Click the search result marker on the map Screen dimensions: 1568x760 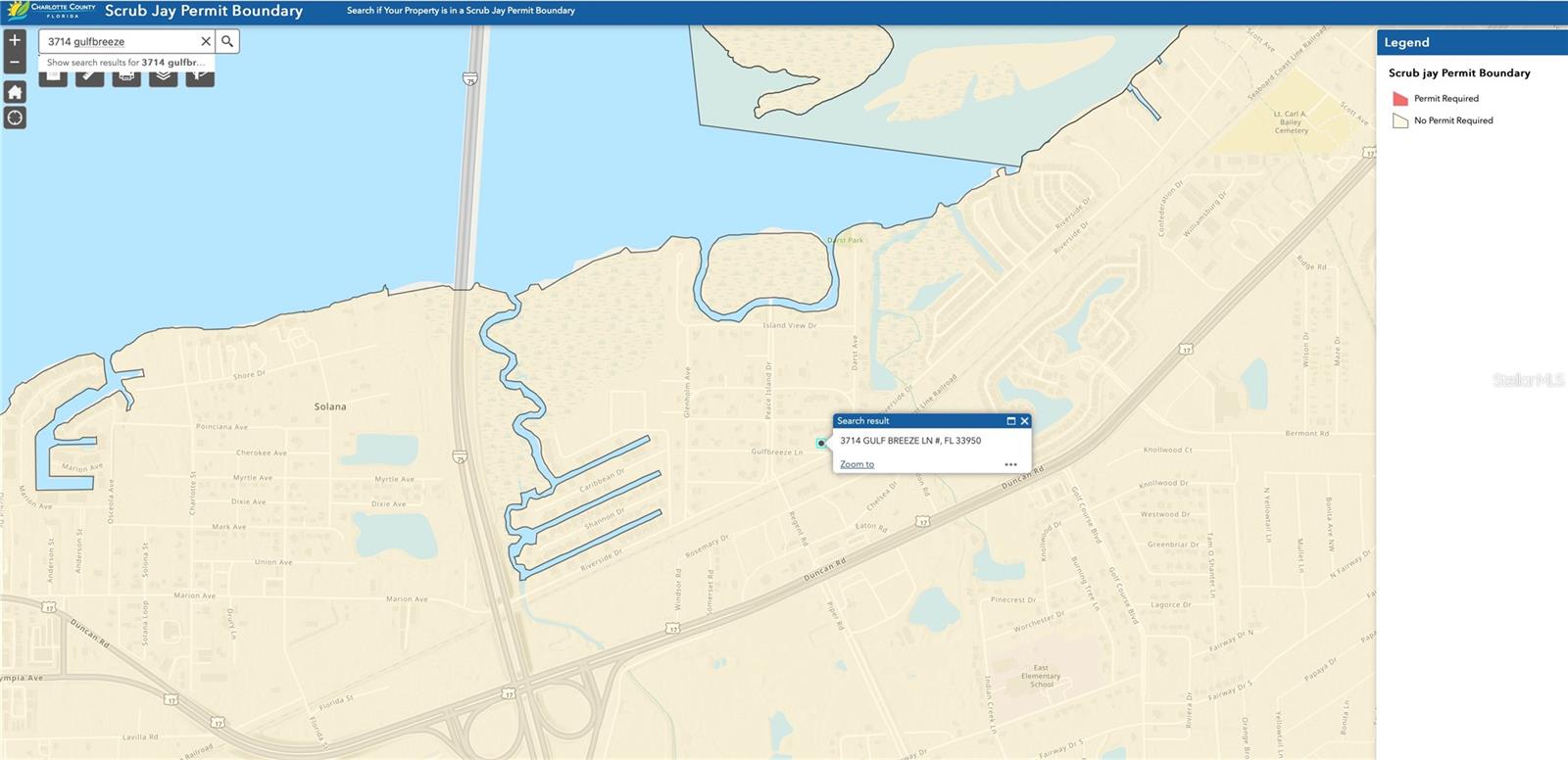click(x=821, y=444)
